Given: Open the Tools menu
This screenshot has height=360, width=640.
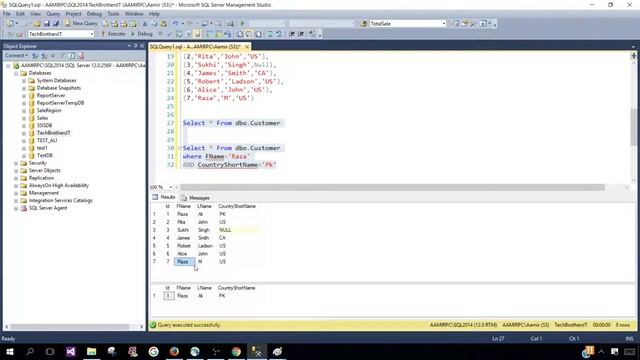Looking at the screenshot, I should (113, 14).
